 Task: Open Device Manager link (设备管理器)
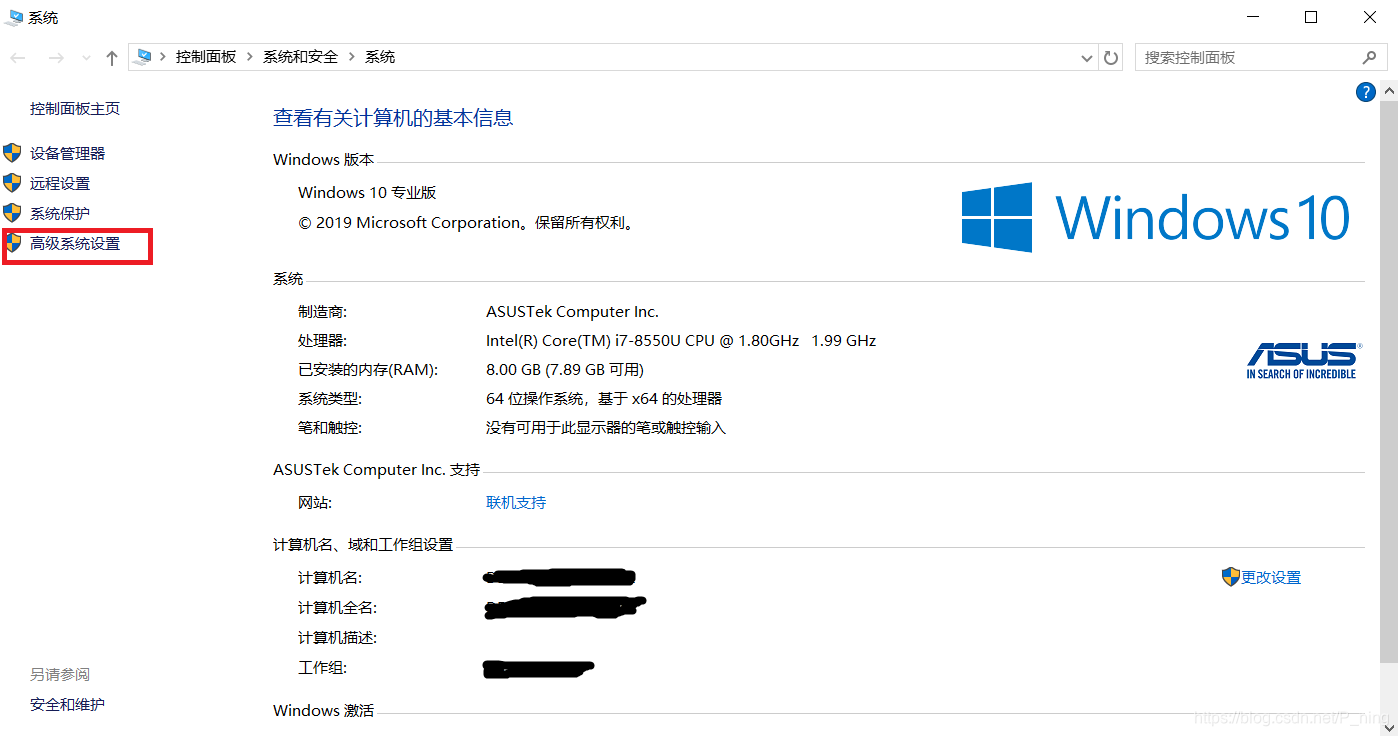[67, 153]
